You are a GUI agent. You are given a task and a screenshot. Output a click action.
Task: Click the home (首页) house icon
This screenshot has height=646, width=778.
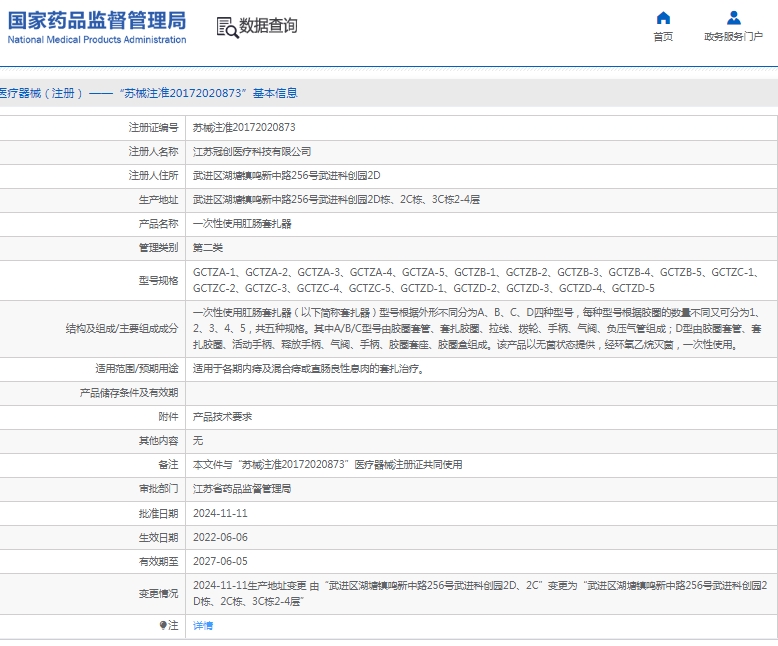[663, 18]
